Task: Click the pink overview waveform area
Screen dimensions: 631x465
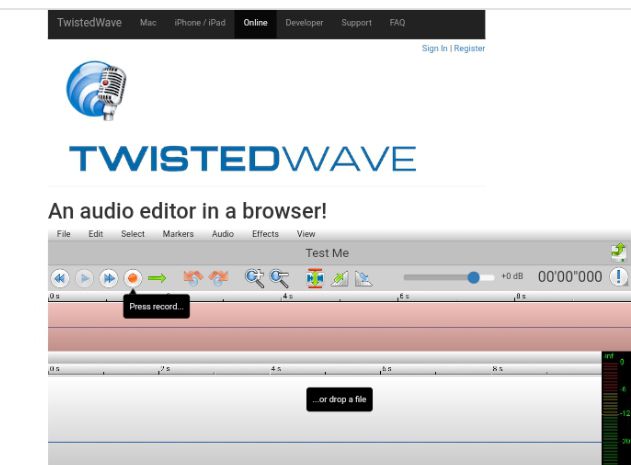Action: 339,327
